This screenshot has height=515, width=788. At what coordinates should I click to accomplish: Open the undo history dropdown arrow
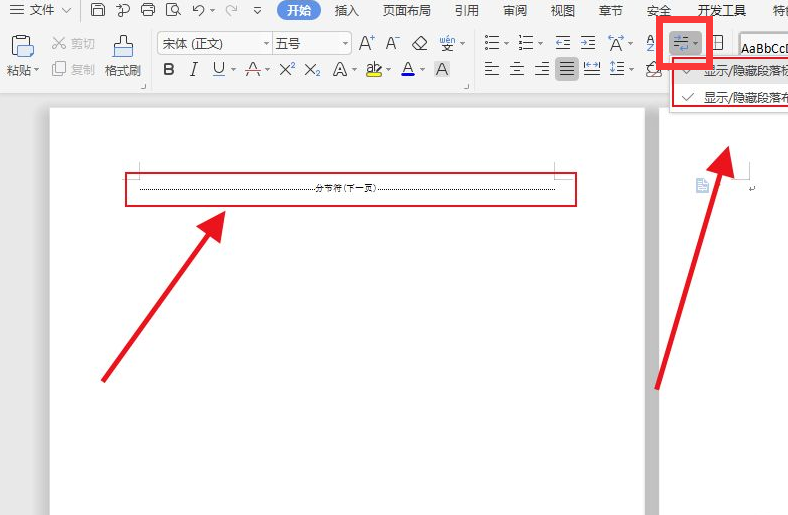(213, 10)
